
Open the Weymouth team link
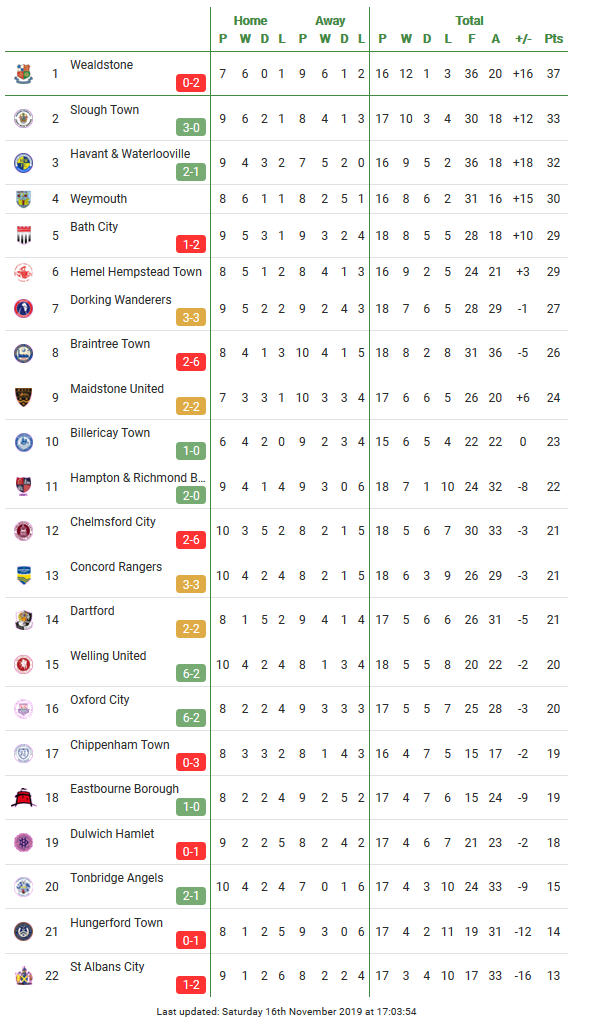click(98, 198)
